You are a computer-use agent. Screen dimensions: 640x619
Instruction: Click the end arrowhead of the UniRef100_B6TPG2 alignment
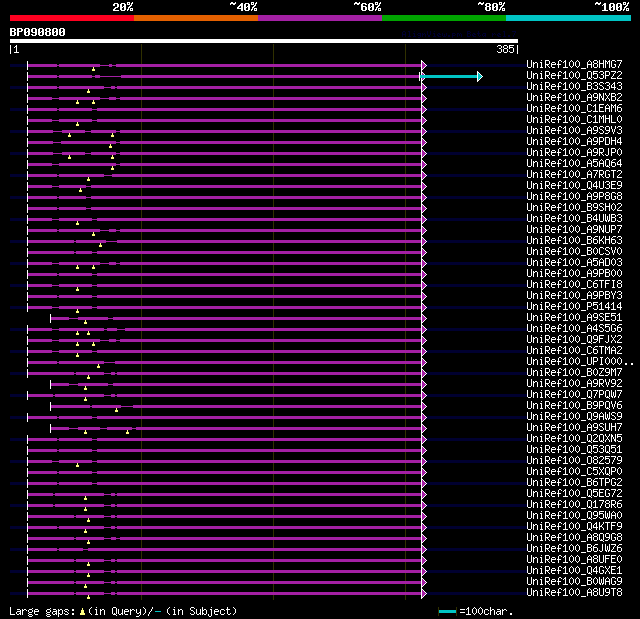pos(424,484)
